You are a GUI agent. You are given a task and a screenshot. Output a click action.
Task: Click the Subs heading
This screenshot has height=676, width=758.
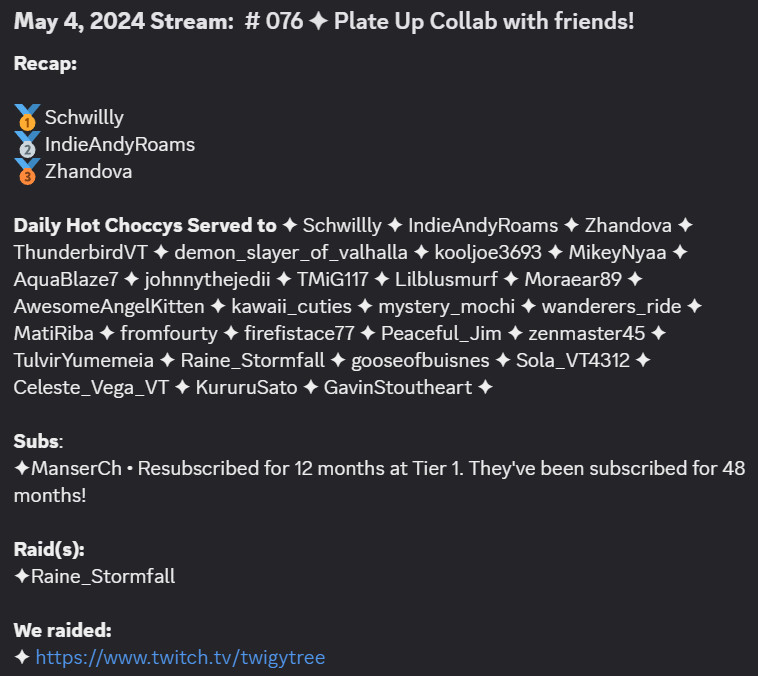(x=38, y=441)
